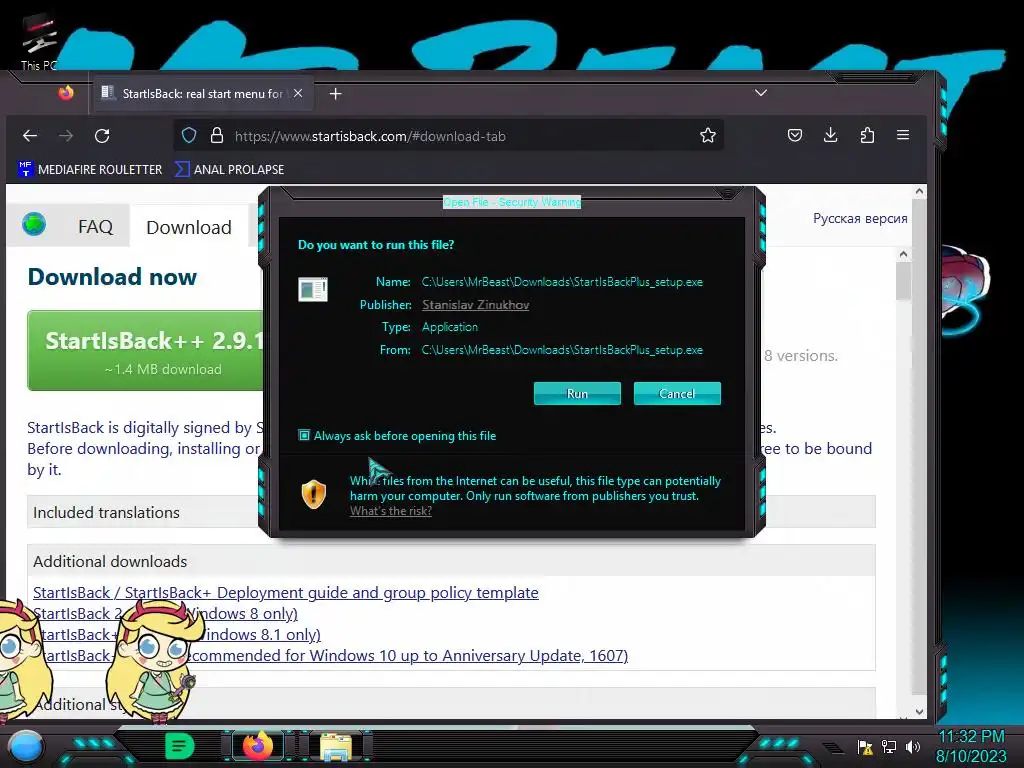Click the Type value Application text
Screen dimensions: 1024x768
[x=450, y=327]
